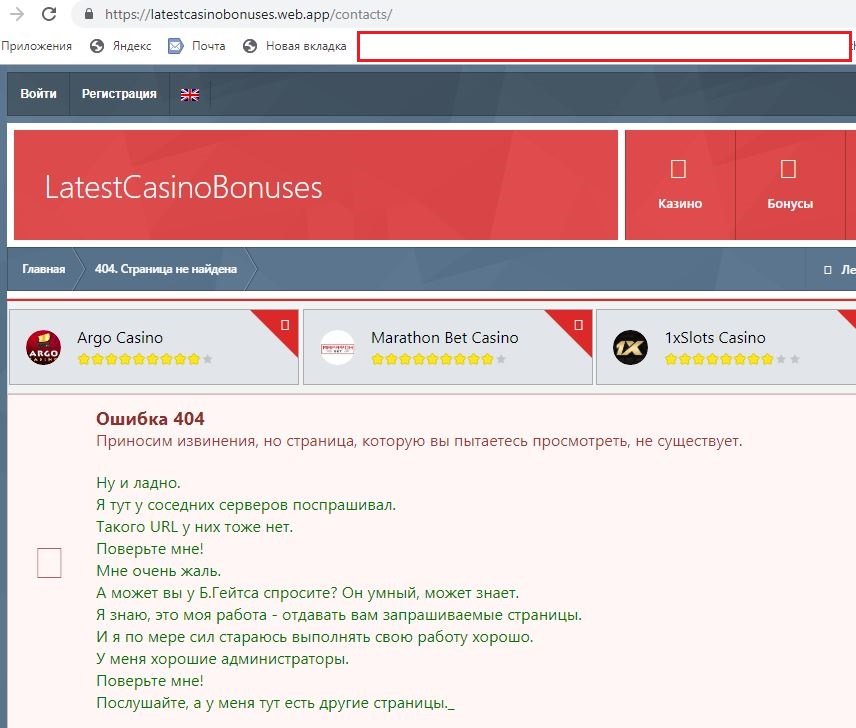Go to Главная in breadcrumb
Image resolution: width=856 pixels, height=728 pixels.
point(44,269)
